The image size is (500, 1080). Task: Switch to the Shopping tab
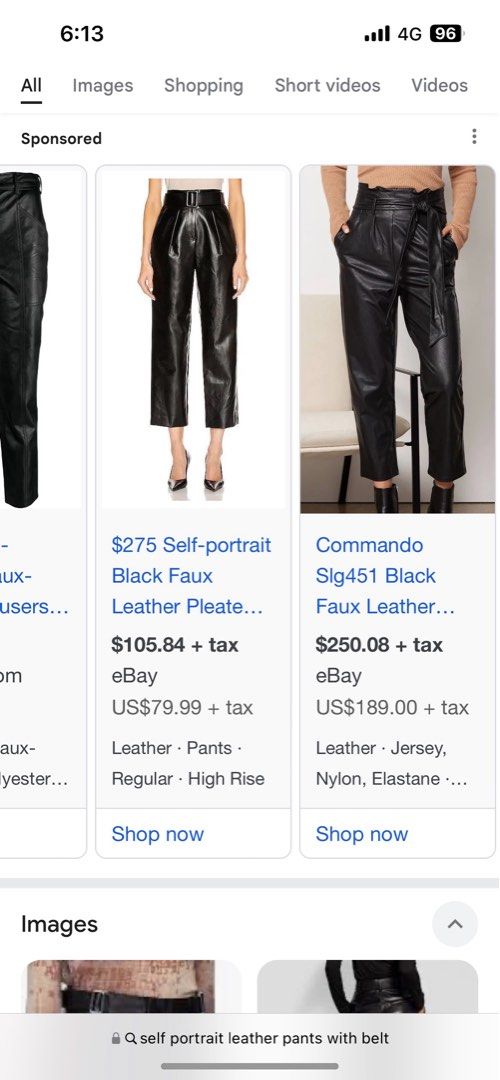(203, 85)
